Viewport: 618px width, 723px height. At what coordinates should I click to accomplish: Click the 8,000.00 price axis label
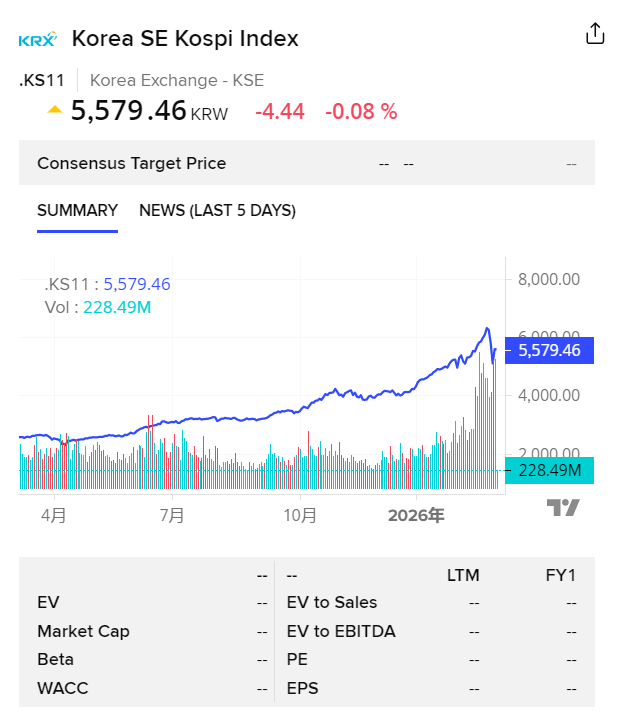(x=549, y=279)
